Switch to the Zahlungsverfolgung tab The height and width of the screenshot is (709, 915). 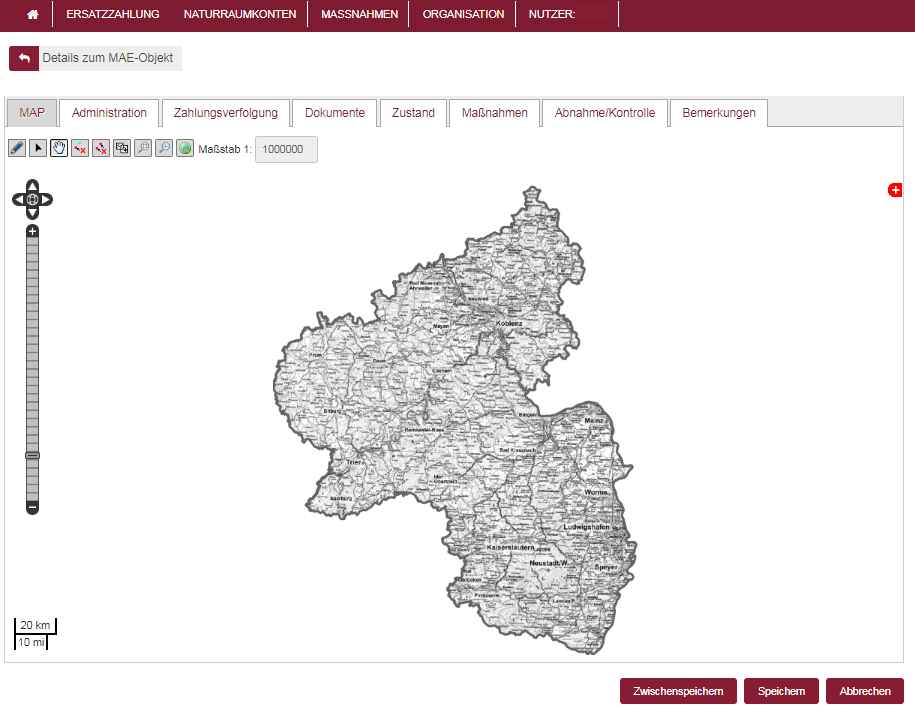[226, 113]
